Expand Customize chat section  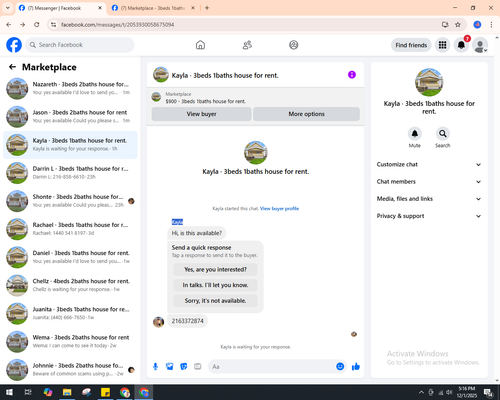point(429,164)
